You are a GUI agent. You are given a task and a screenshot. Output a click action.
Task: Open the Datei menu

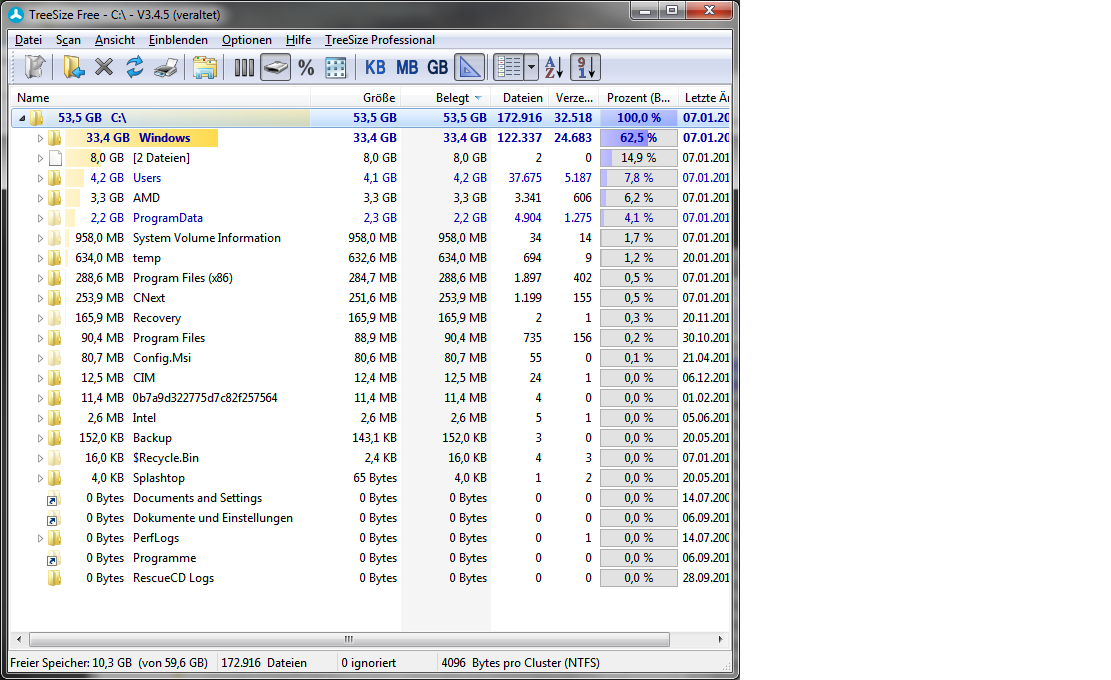coord(28,40)
